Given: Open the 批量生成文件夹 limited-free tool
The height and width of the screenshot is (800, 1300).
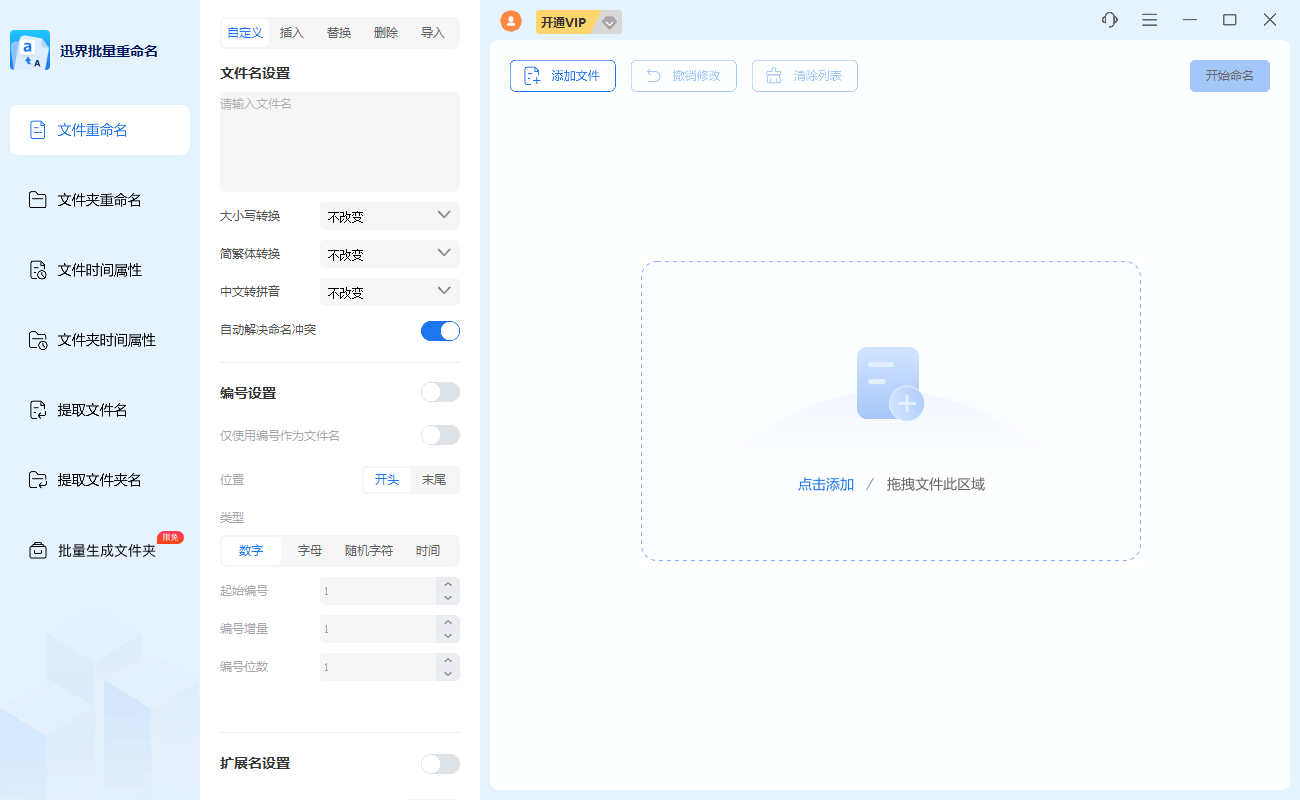Looking at the screenshot, I should 100,550.
